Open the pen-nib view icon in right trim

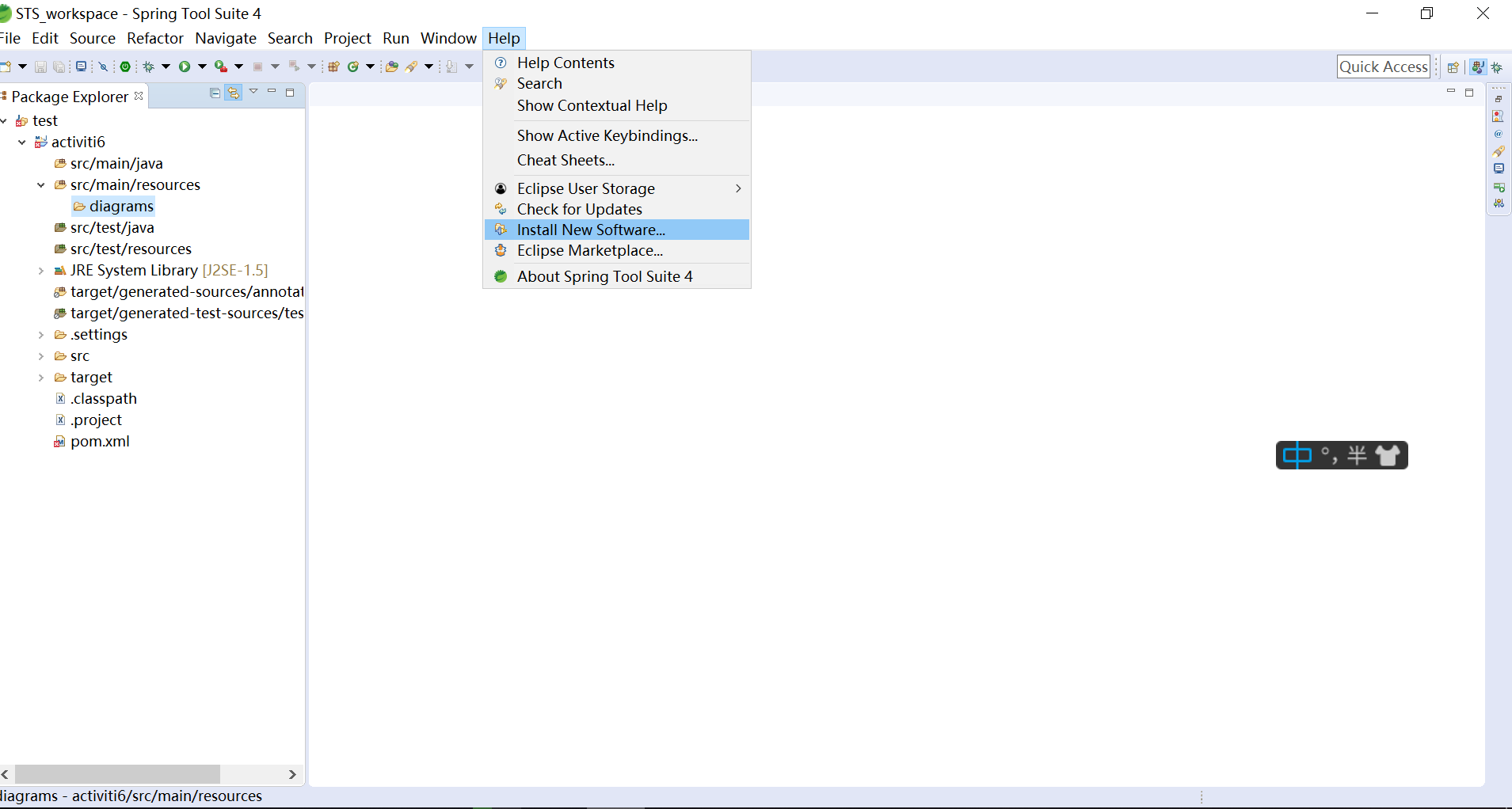point(1499,151)
